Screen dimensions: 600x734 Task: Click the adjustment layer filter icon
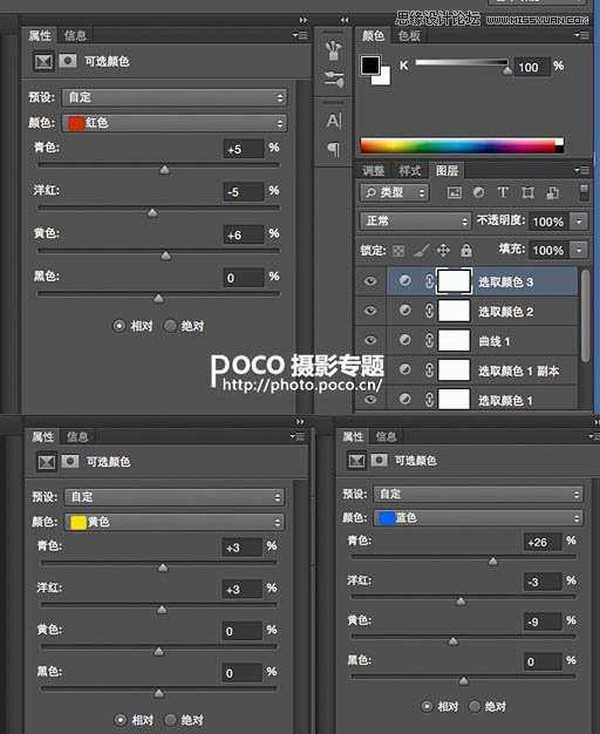[x=478, y=192]
